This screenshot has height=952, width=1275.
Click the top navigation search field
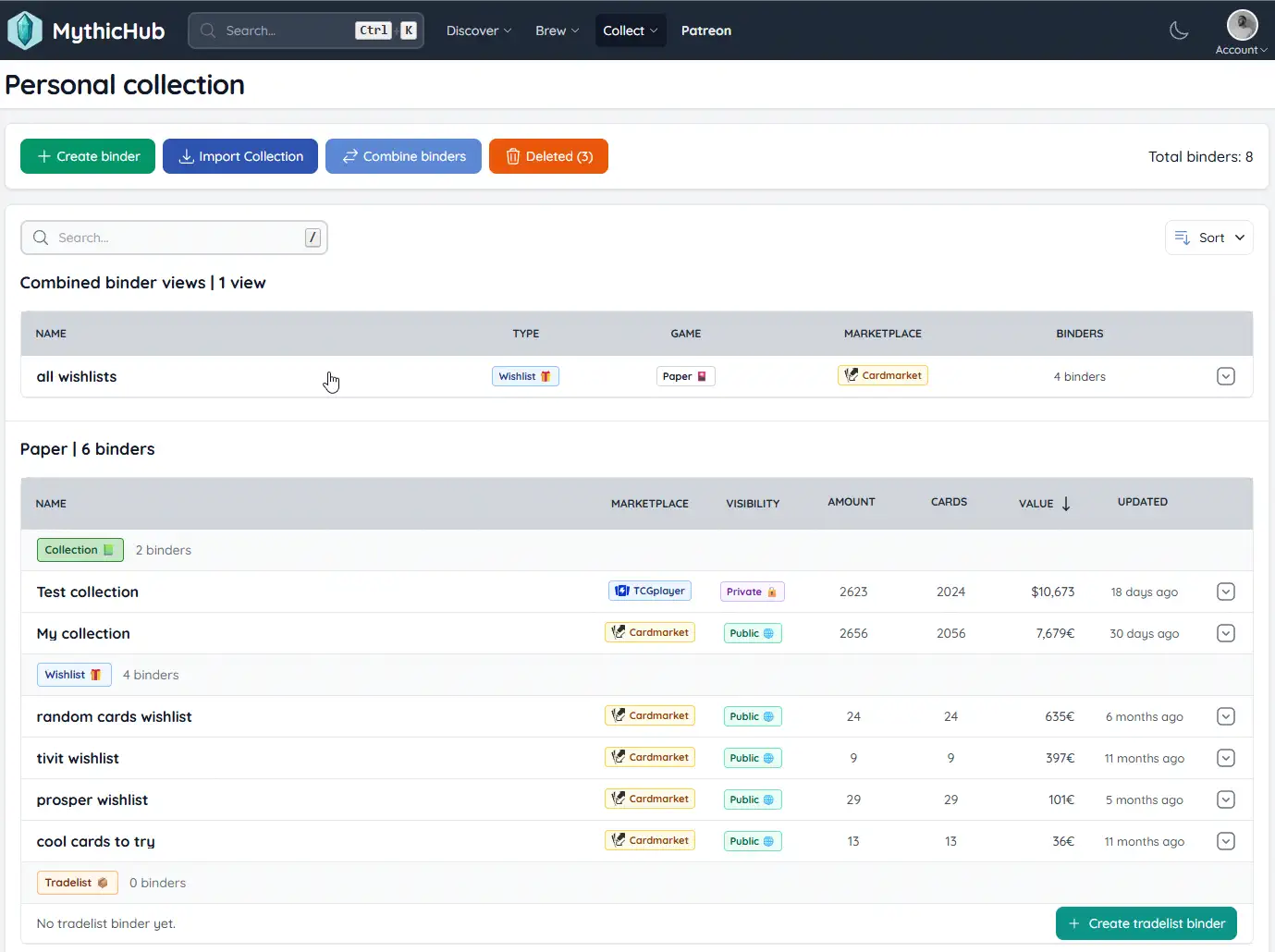(x=306, y=31)
